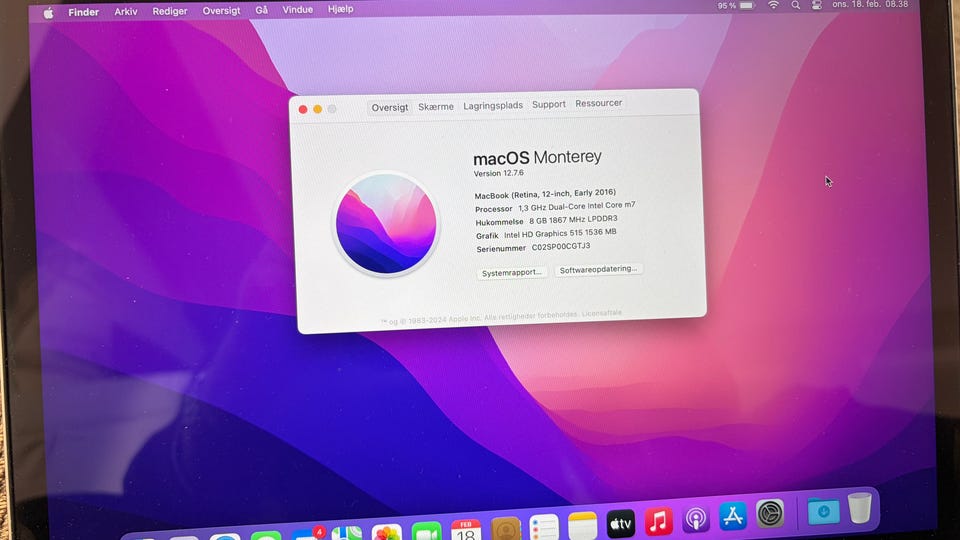Select the Oversigt tab in the window

coord(389,107)
